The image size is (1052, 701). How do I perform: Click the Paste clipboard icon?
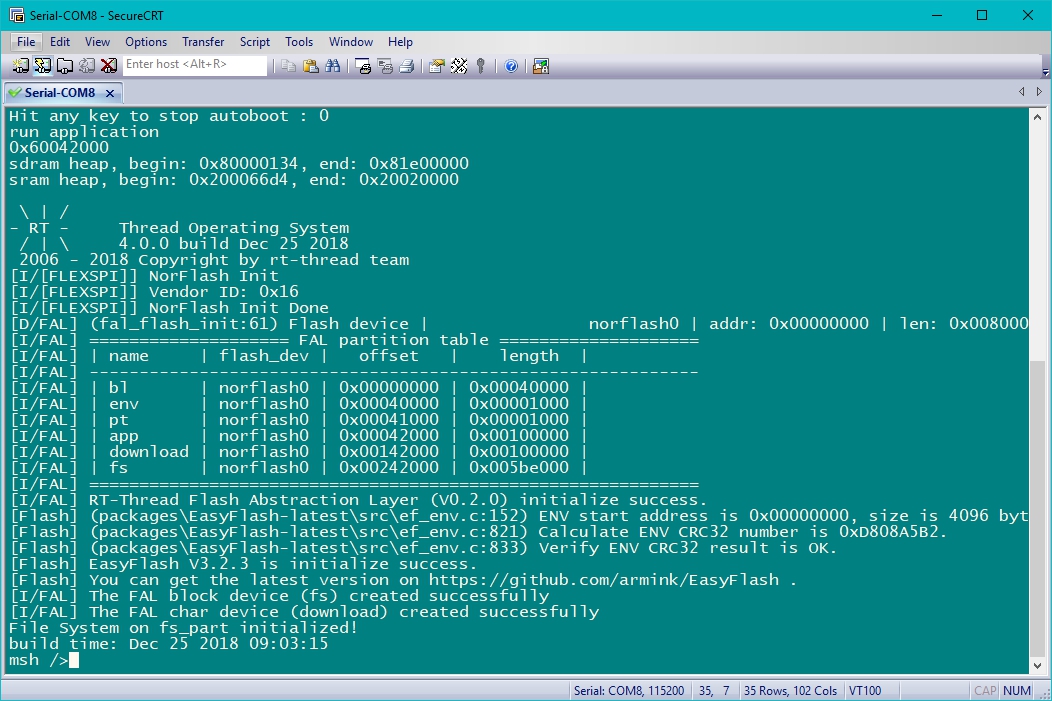[x=311, y=66]
